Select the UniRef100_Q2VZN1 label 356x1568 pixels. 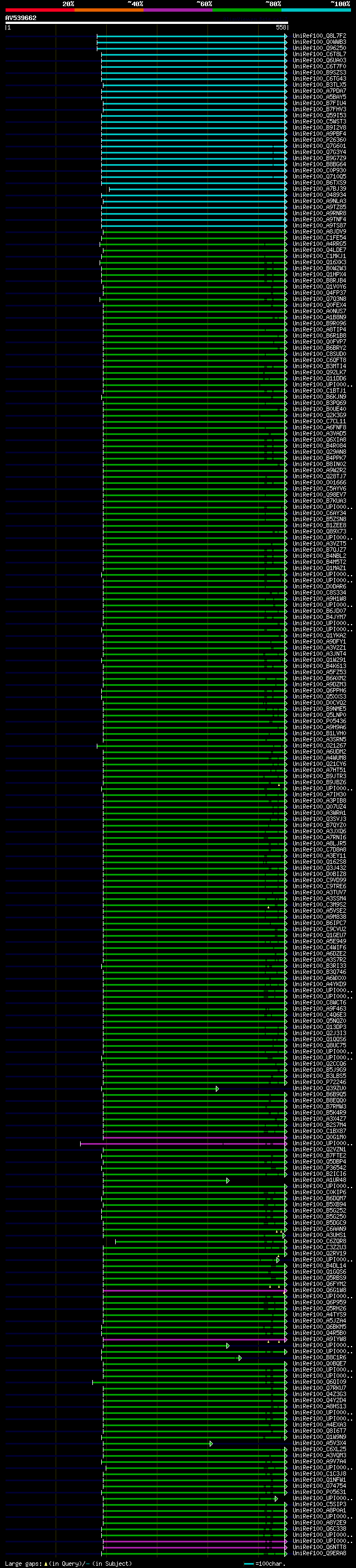pos(319,1149)
